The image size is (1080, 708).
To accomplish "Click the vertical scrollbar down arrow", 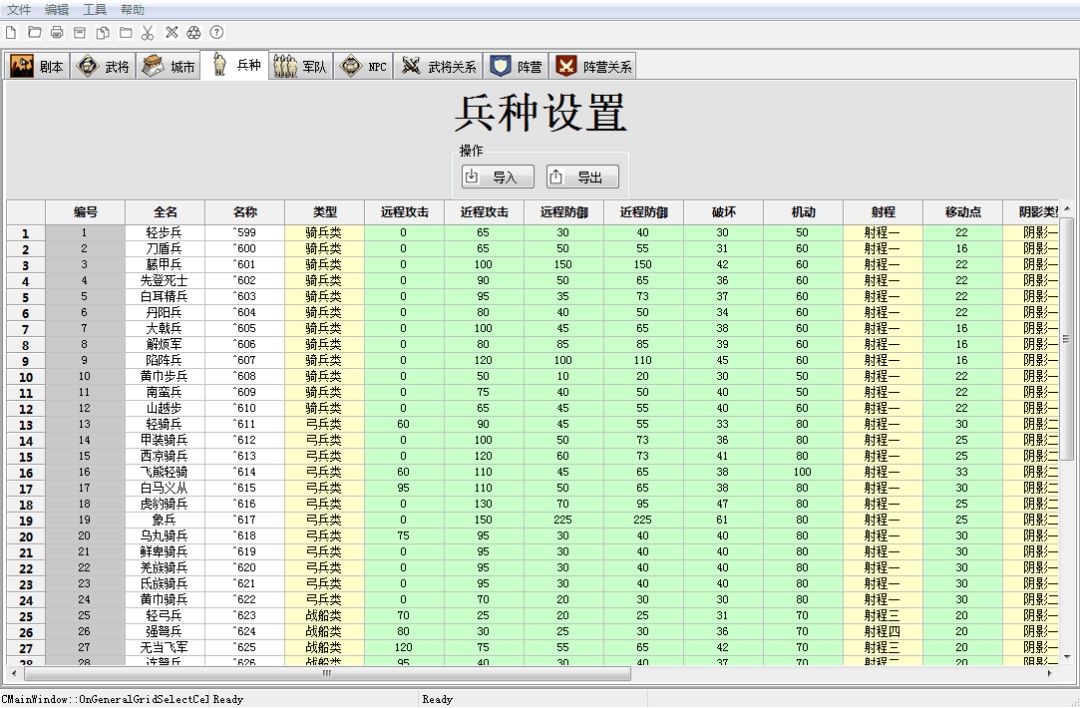I will coord(1066,655).
